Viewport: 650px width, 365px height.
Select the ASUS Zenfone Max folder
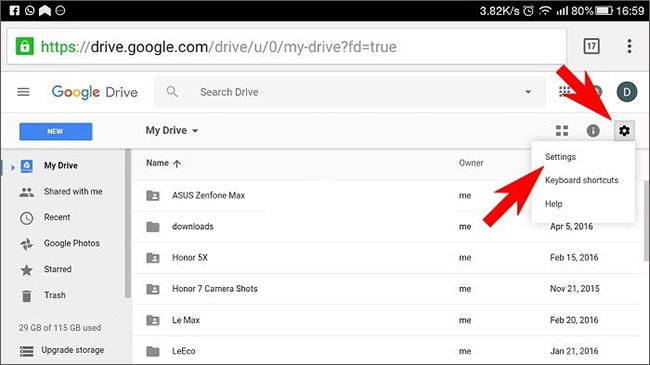209,195
